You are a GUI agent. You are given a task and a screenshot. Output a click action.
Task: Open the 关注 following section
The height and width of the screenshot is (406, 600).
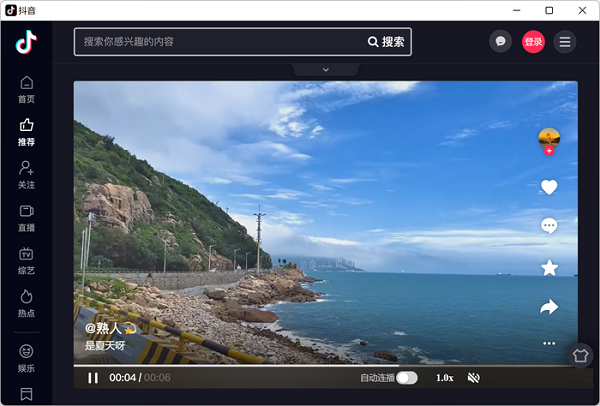pyautogui.click(x=26, y=175)
